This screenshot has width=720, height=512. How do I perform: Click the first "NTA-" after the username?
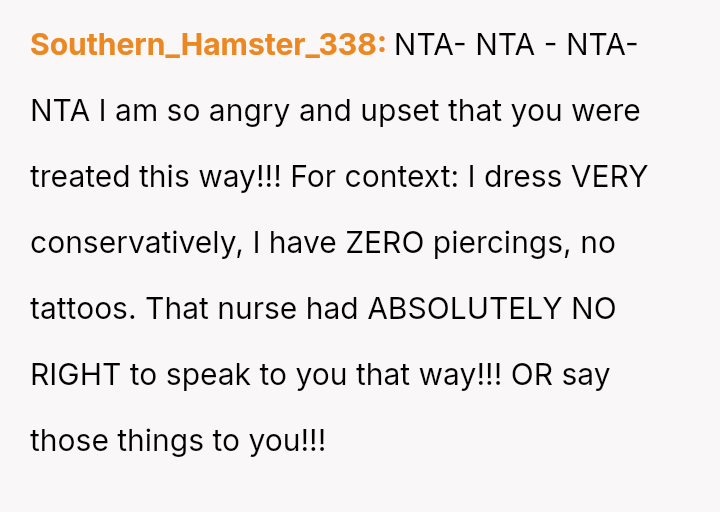429,45
